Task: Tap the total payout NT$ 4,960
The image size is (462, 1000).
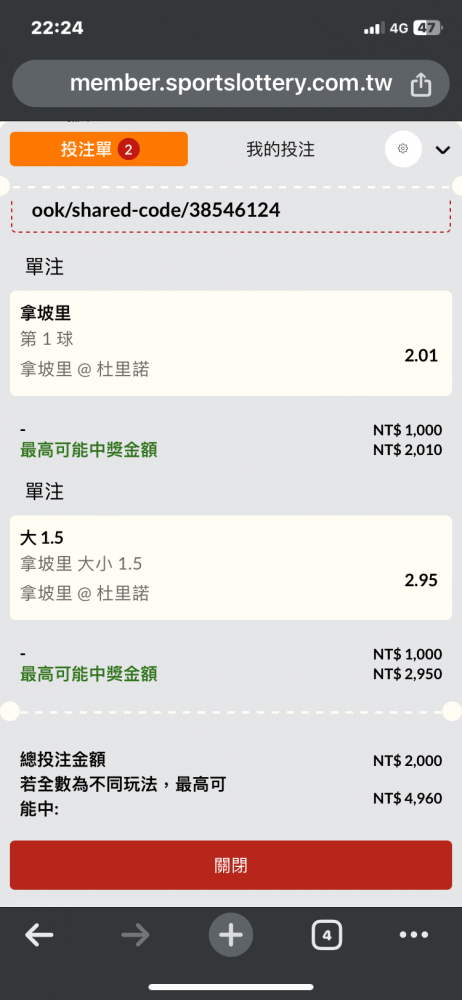Action: (x=408, y=797)
